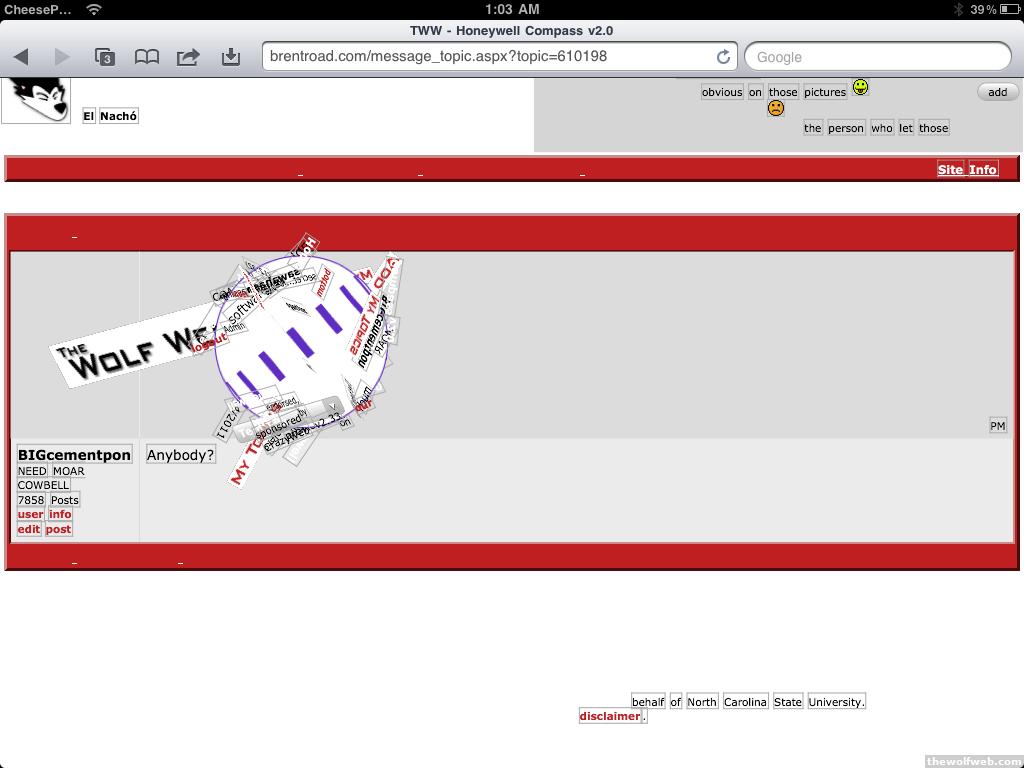Tap the share arrow icon

point(188,57)
